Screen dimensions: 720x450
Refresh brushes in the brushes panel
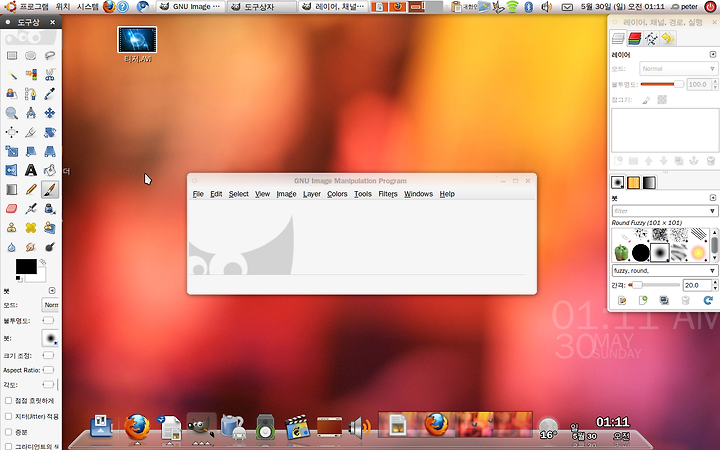(x=708, y=300)
